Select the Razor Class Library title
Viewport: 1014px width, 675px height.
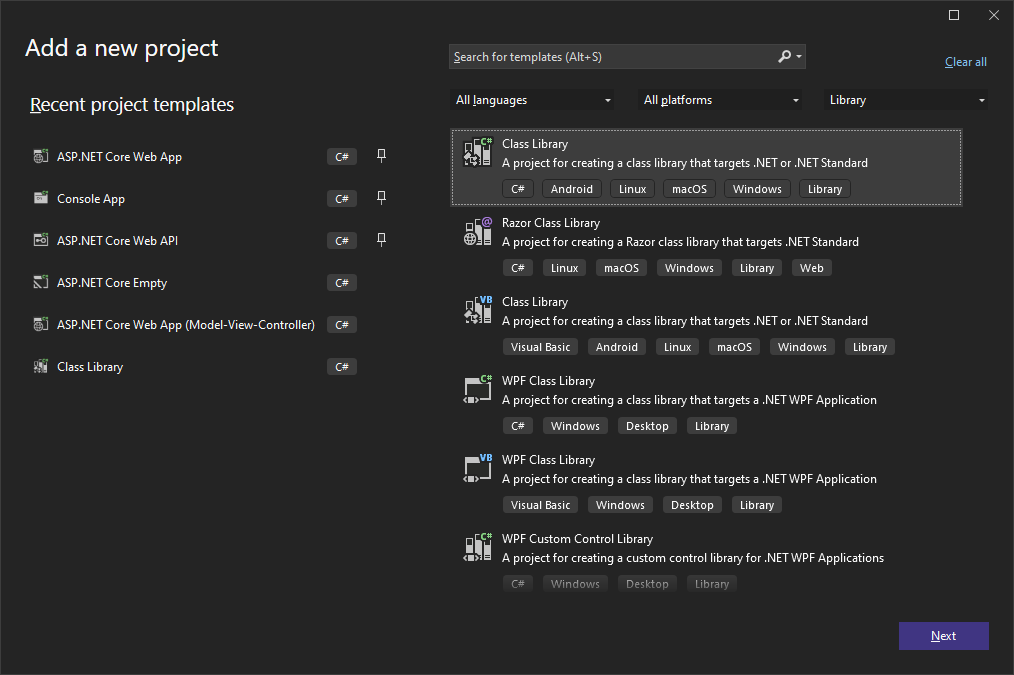551,222
